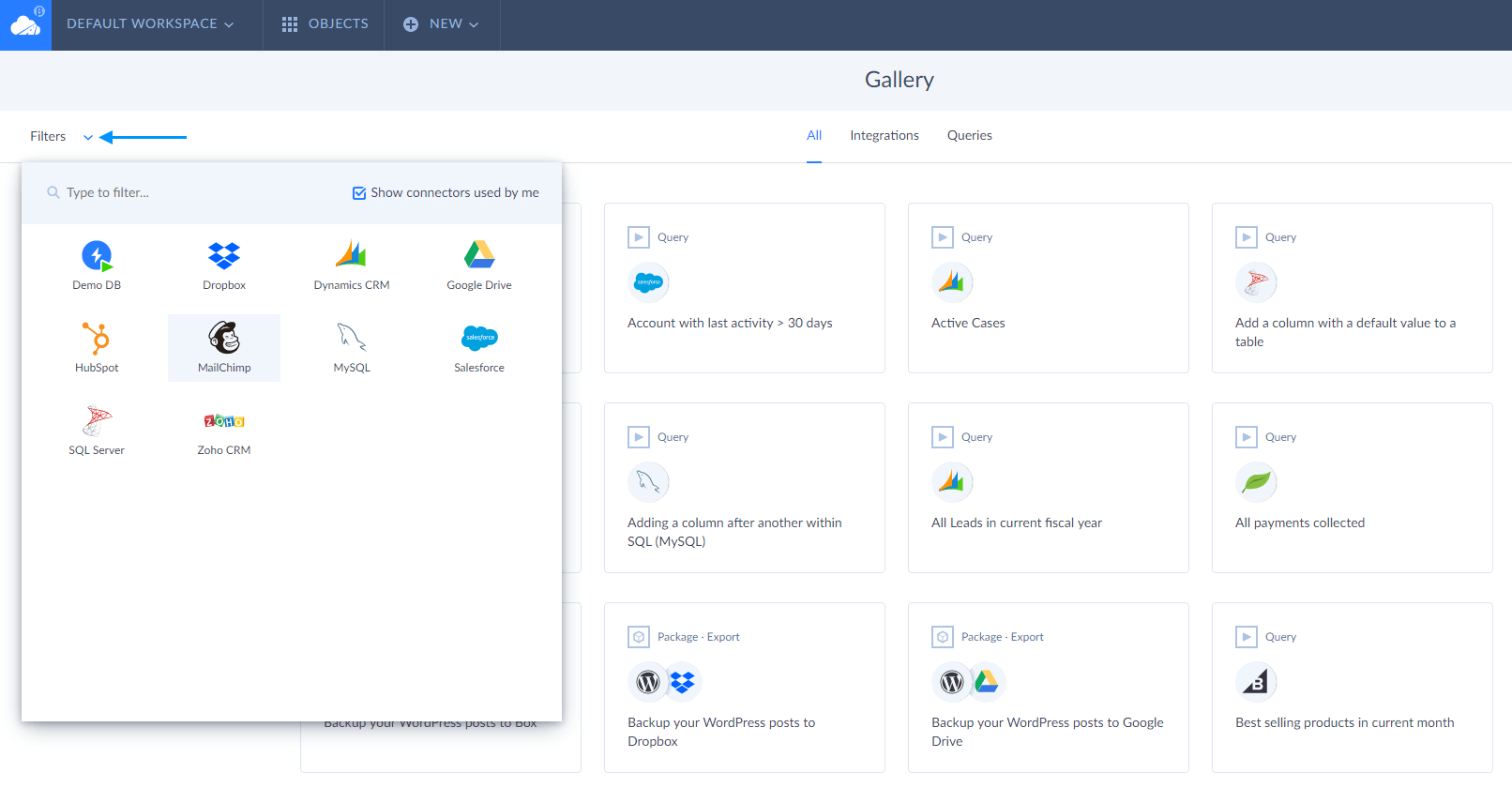
Task: Select the HubSpot connector filter
Action: (x=97, y=348)
